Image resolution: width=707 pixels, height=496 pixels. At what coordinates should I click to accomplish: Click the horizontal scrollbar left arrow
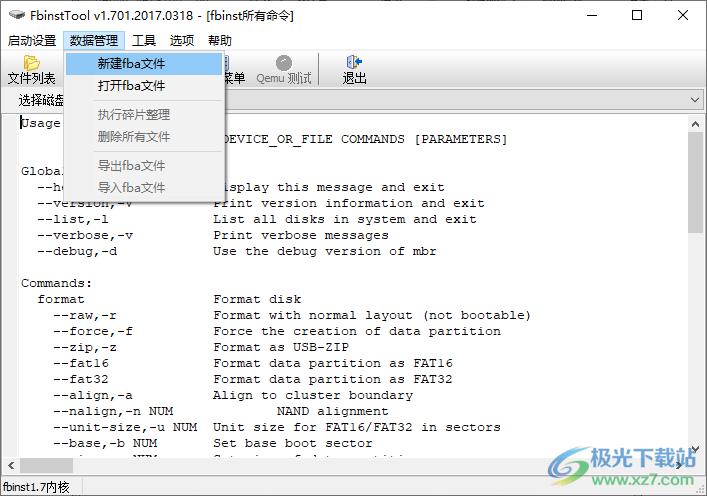[x=11, y=465]
